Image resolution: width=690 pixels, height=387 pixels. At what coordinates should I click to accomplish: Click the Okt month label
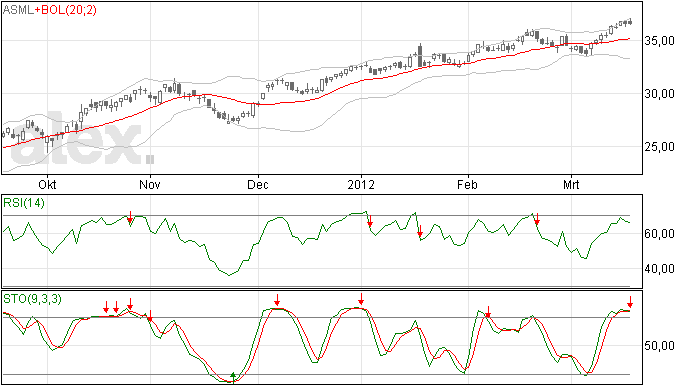(47, 184)
